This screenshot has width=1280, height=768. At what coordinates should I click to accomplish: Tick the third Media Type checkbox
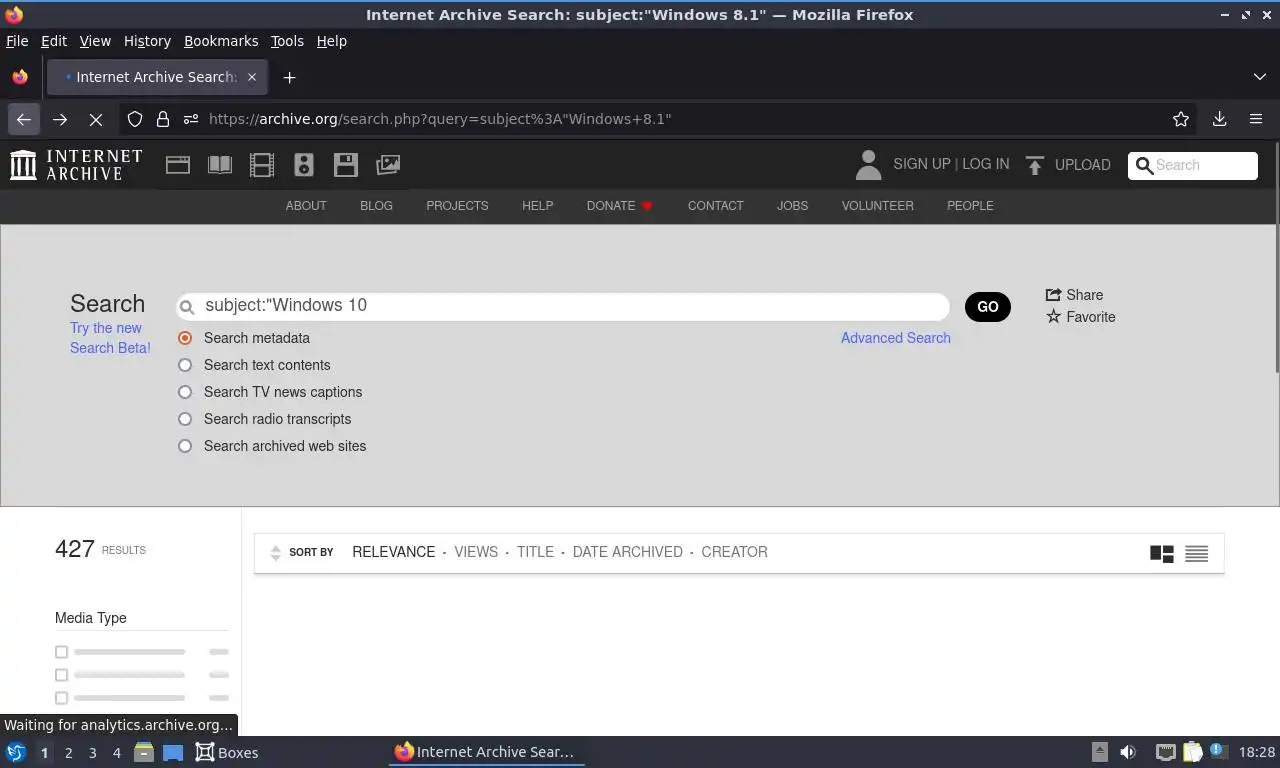(x=61, y=698)
